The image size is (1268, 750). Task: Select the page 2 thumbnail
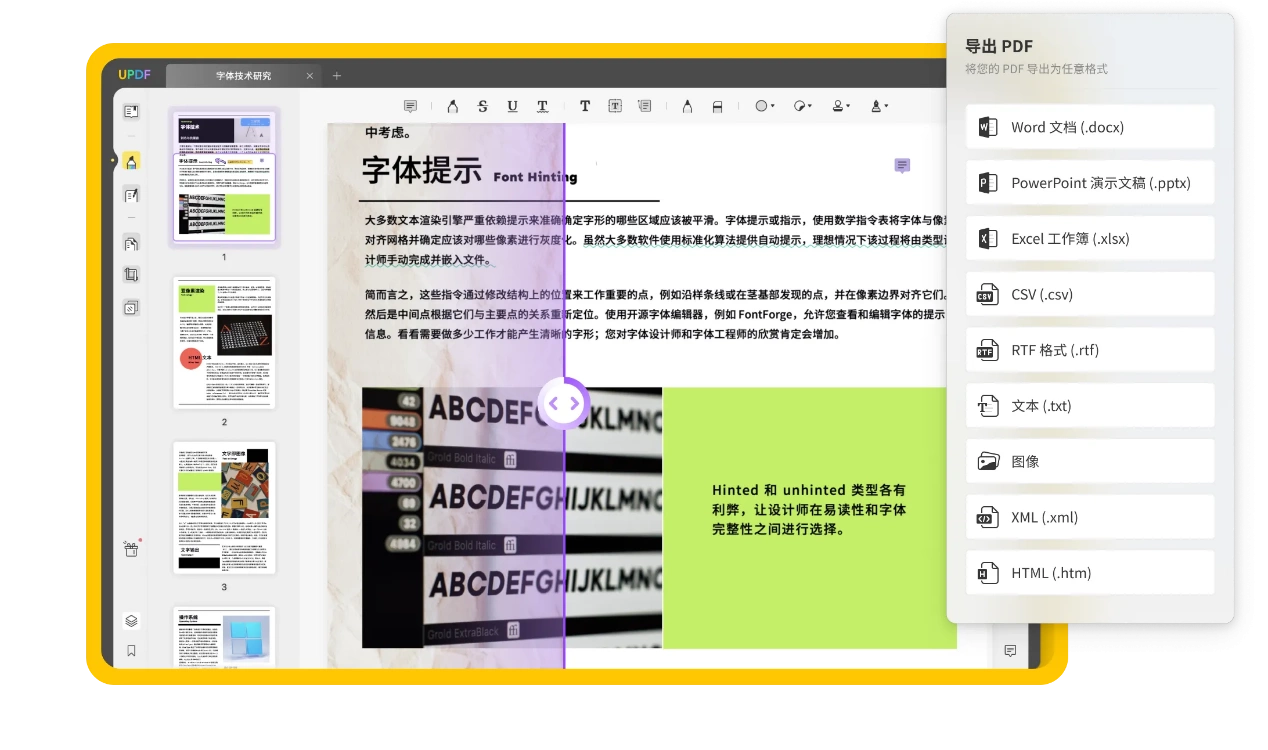click(224, 342)
